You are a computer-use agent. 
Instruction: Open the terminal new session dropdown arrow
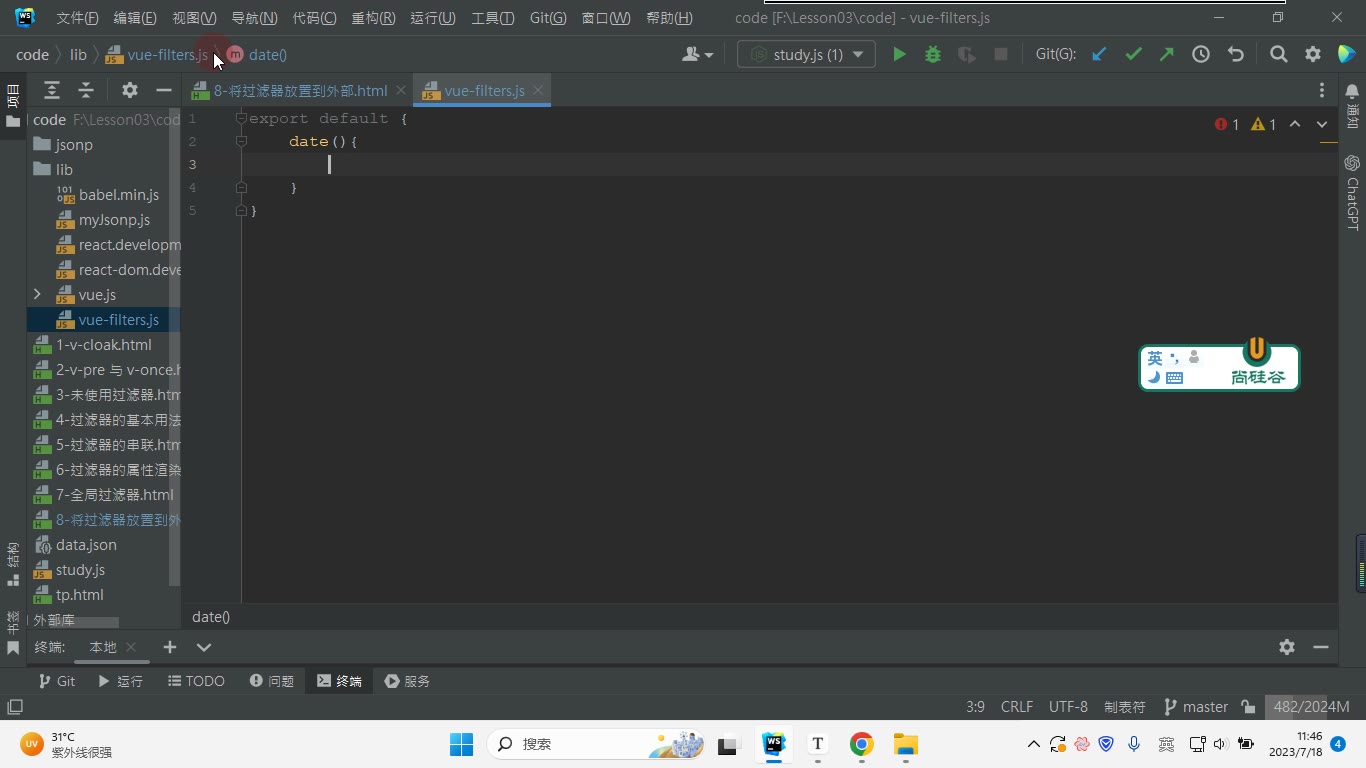point(204,647)
